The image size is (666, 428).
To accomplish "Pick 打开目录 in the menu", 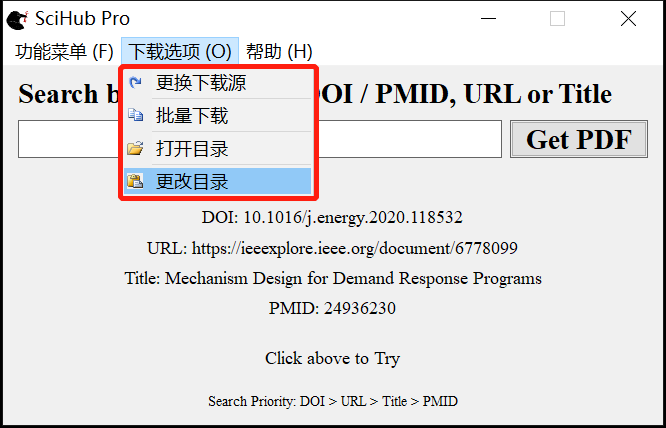I will [x=217, y=149].
